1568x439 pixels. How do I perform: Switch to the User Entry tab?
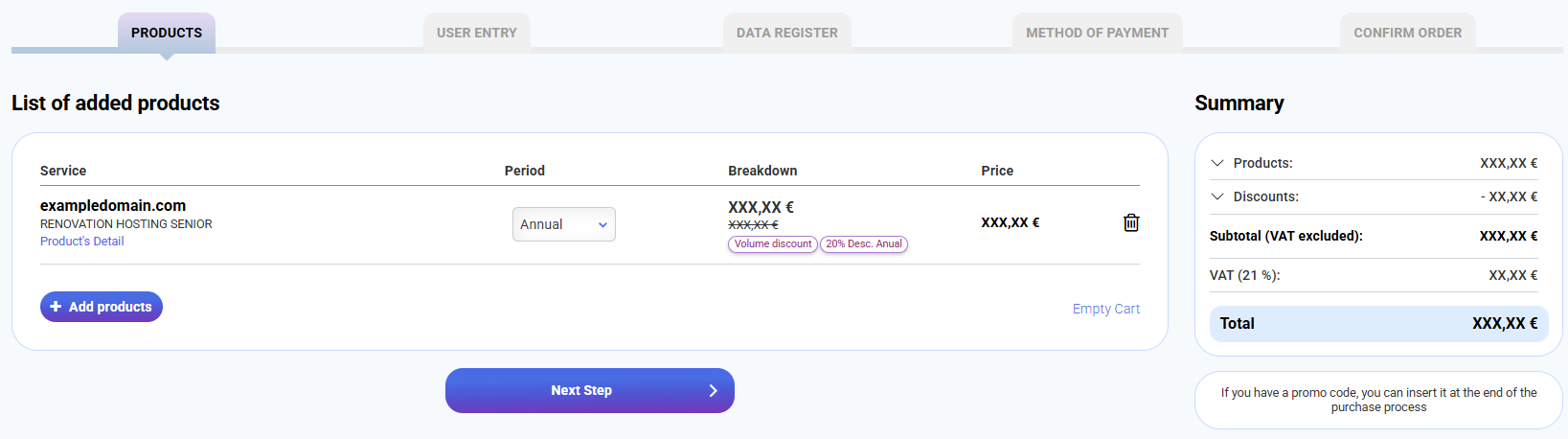click(476, 33)
